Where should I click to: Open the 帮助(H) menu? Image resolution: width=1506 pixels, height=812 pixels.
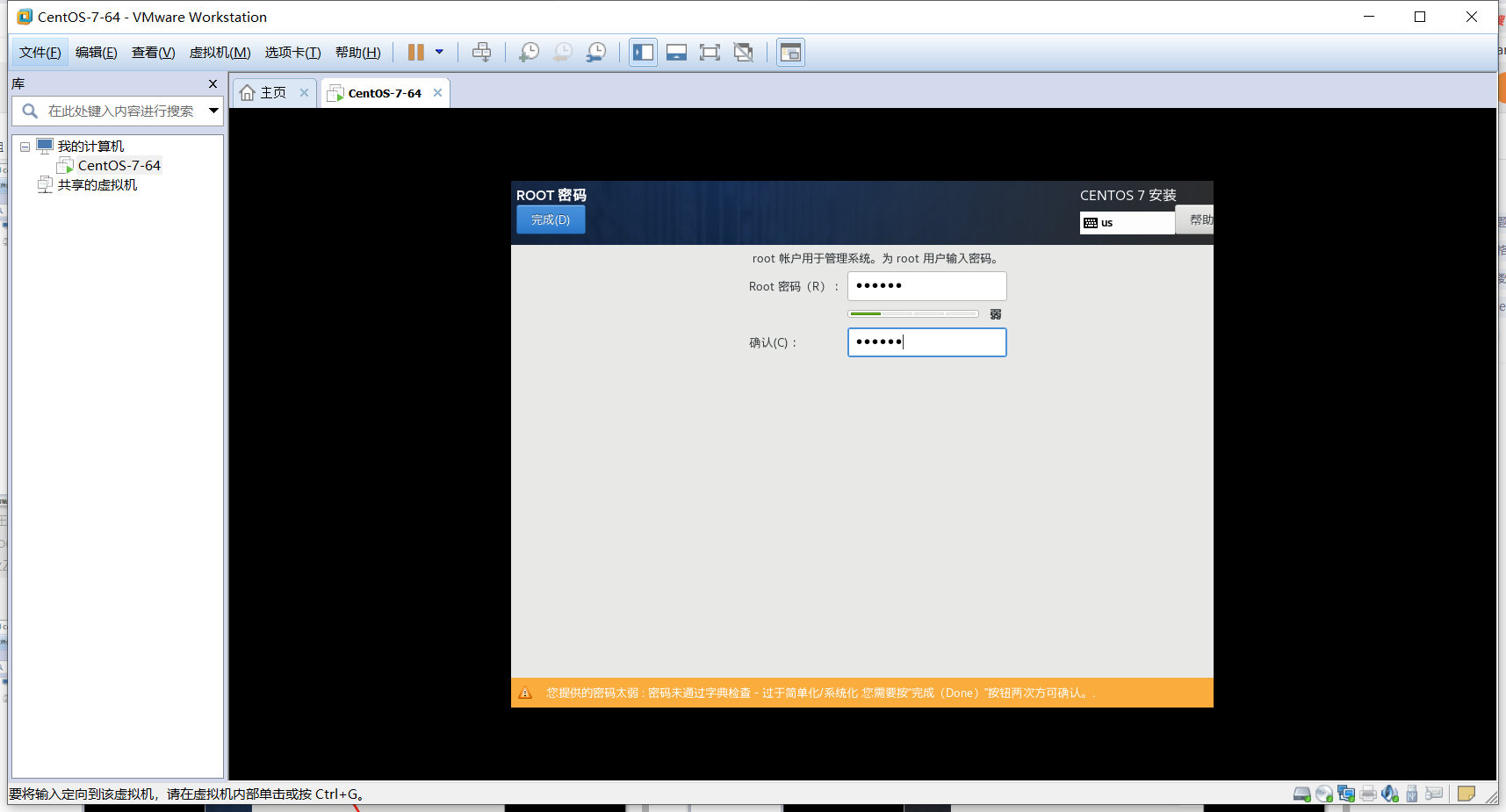358,53
